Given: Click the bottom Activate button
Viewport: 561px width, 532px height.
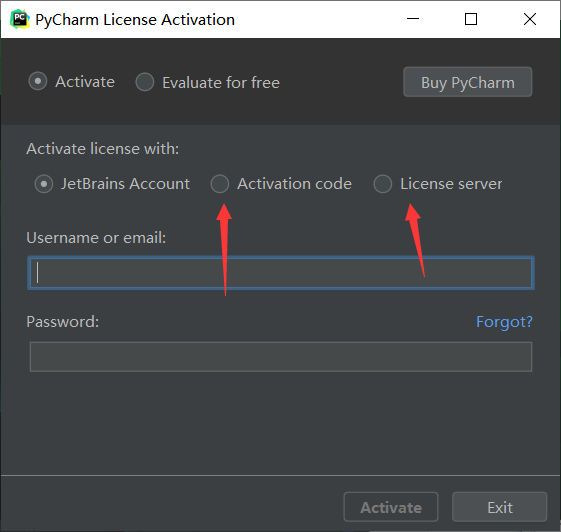Looking at the screenshot, I should (391, 507).
